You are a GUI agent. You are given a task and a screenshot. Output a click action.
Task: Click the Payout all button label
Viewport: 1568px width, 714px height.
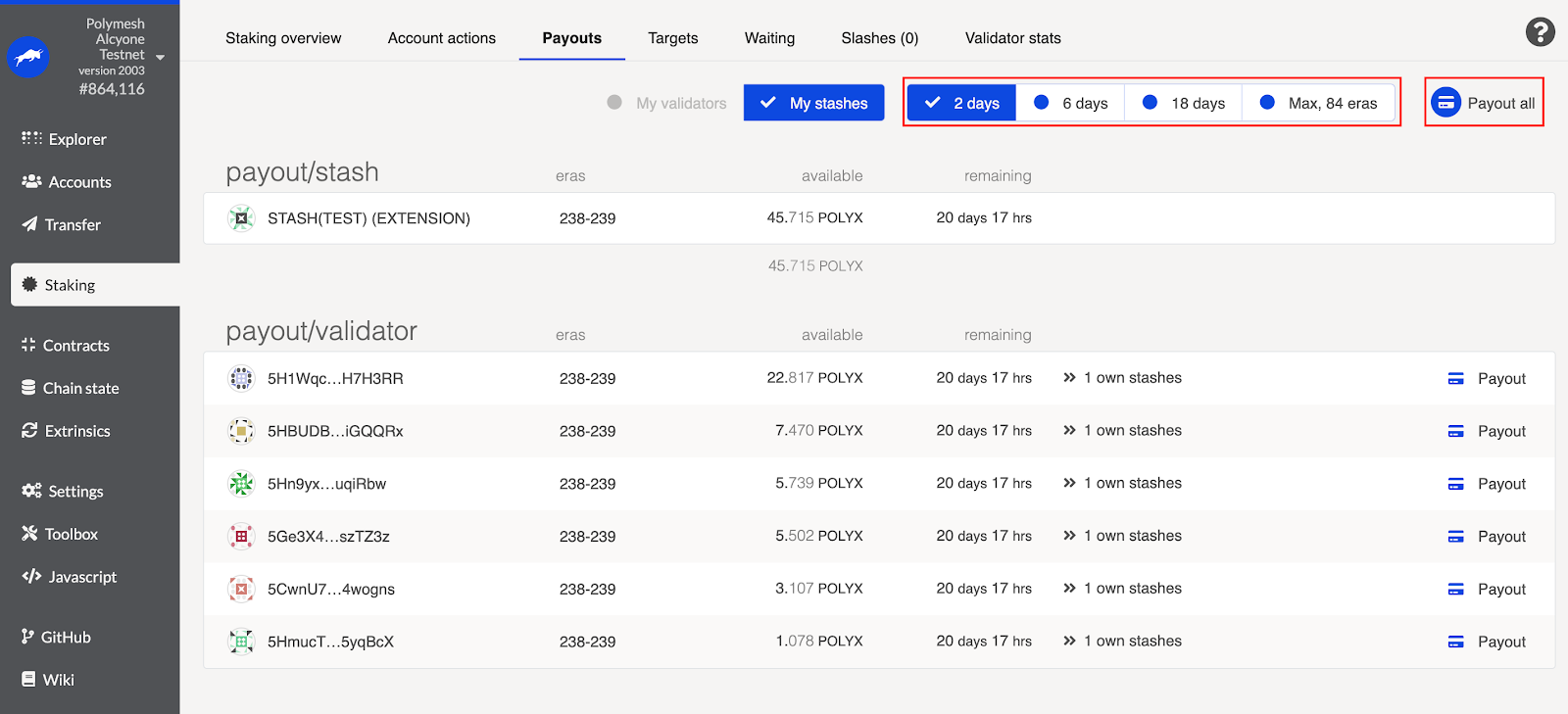(1501, 103)
